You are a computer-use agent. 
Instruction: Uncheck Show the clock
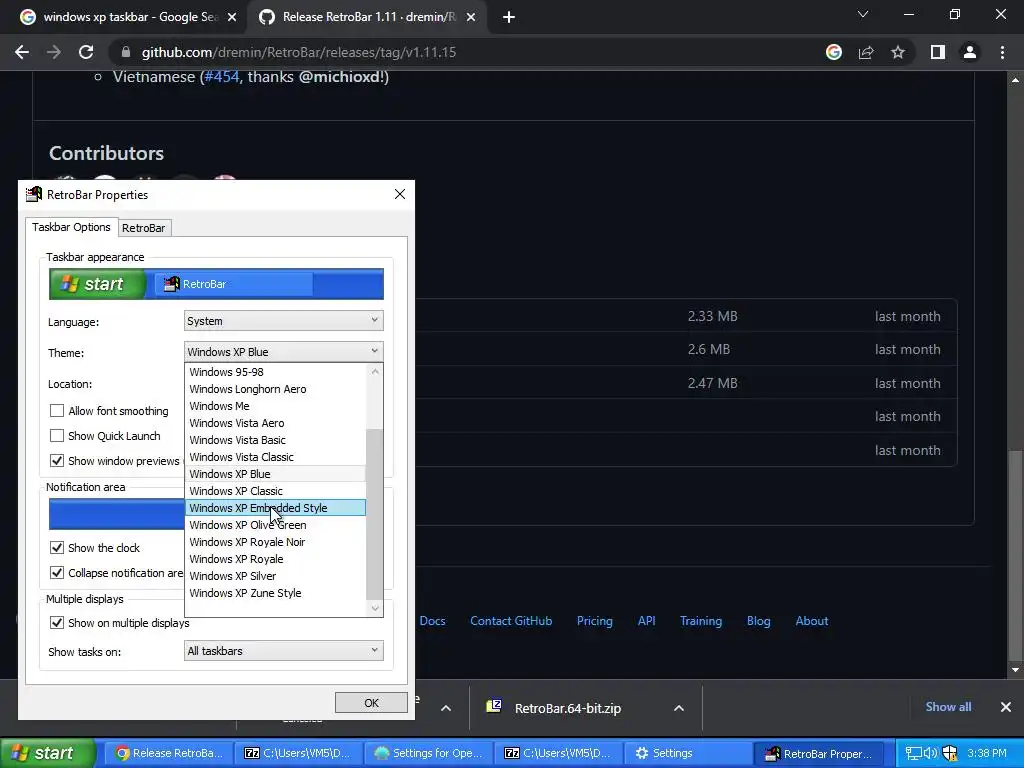57,547
